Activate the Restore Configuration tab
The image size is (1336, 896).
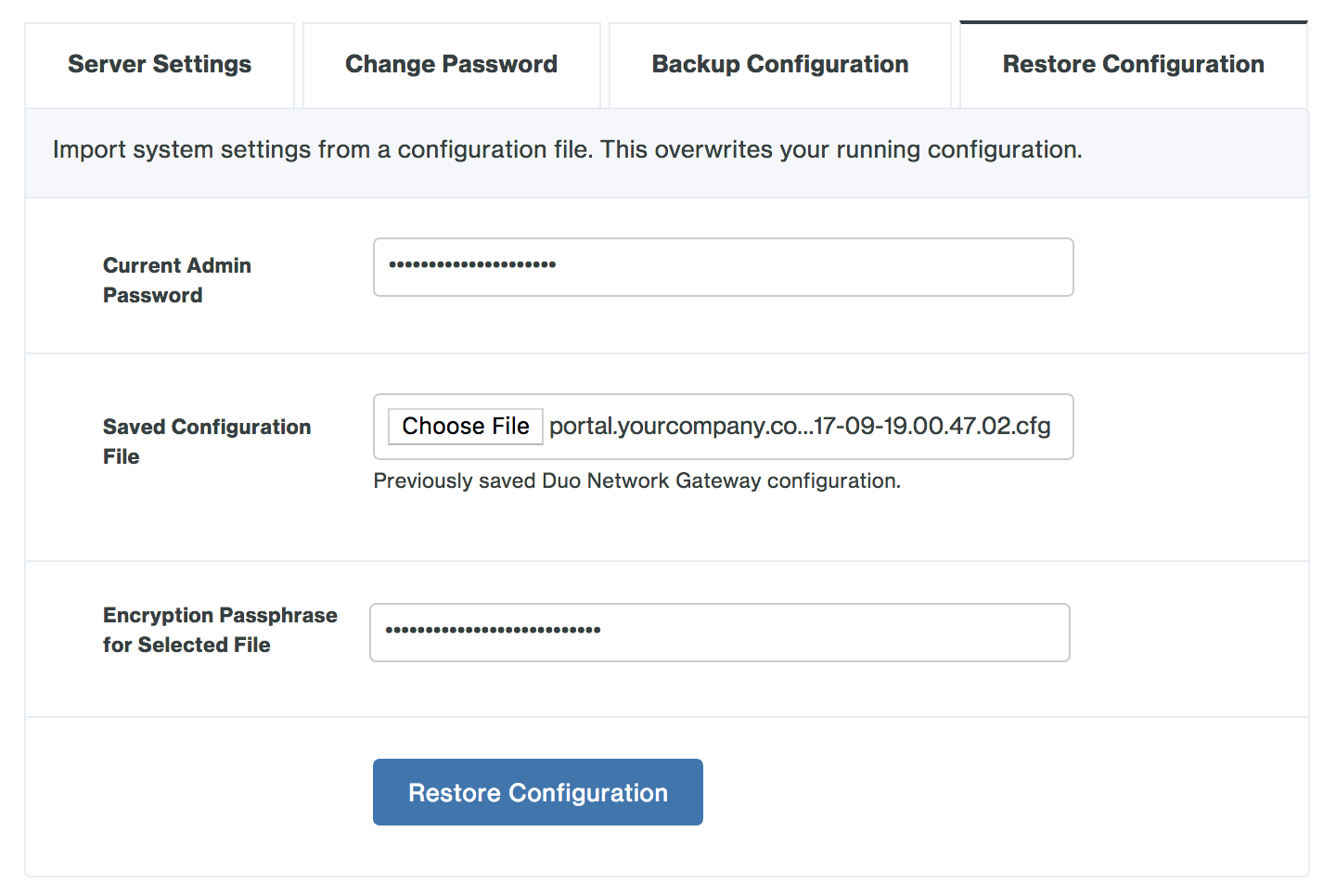(x=1132, y=64)
